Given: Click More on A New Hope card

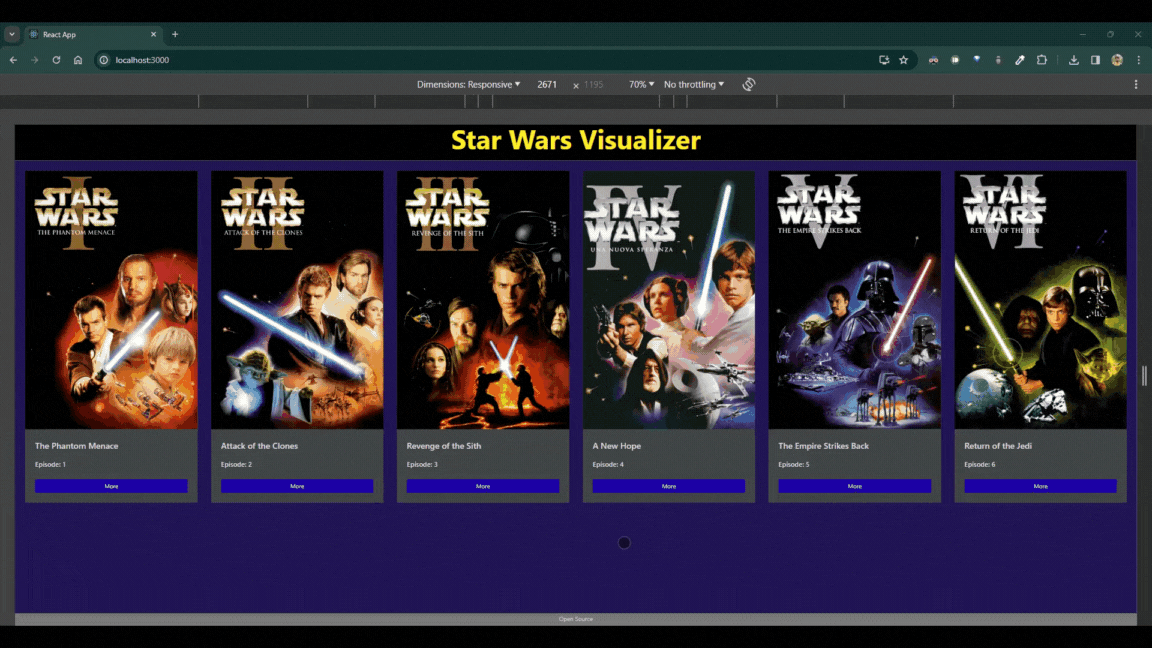Looking at the screenshot, I should 669,486.
